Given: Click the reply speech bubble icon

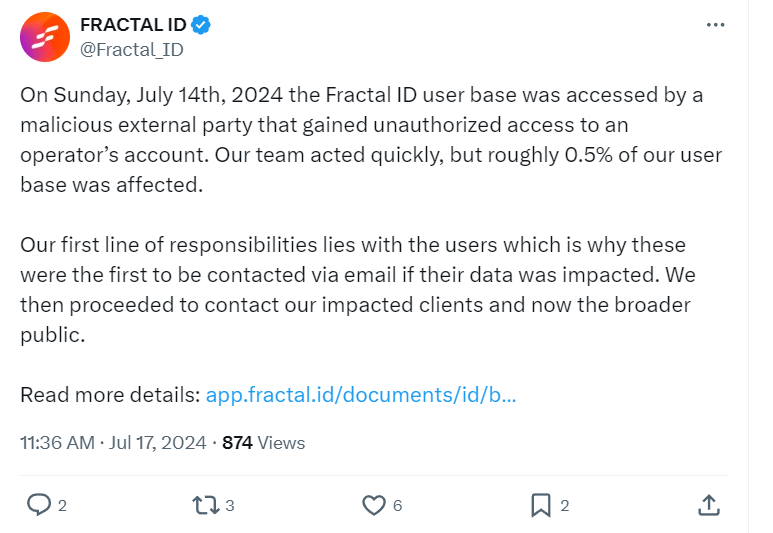Looking at the screenshot, I should pyautogui.click(x=38, y=505).
